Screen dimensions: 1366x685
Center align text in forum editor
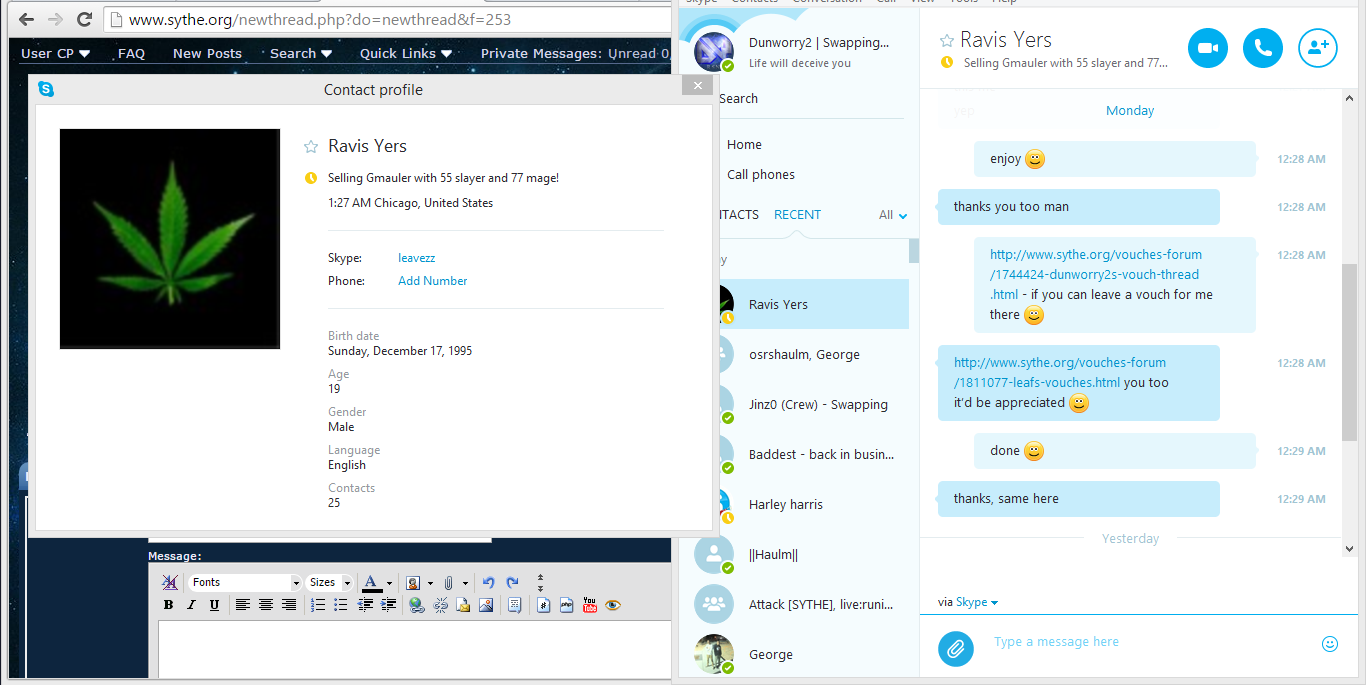coord(266,605)
